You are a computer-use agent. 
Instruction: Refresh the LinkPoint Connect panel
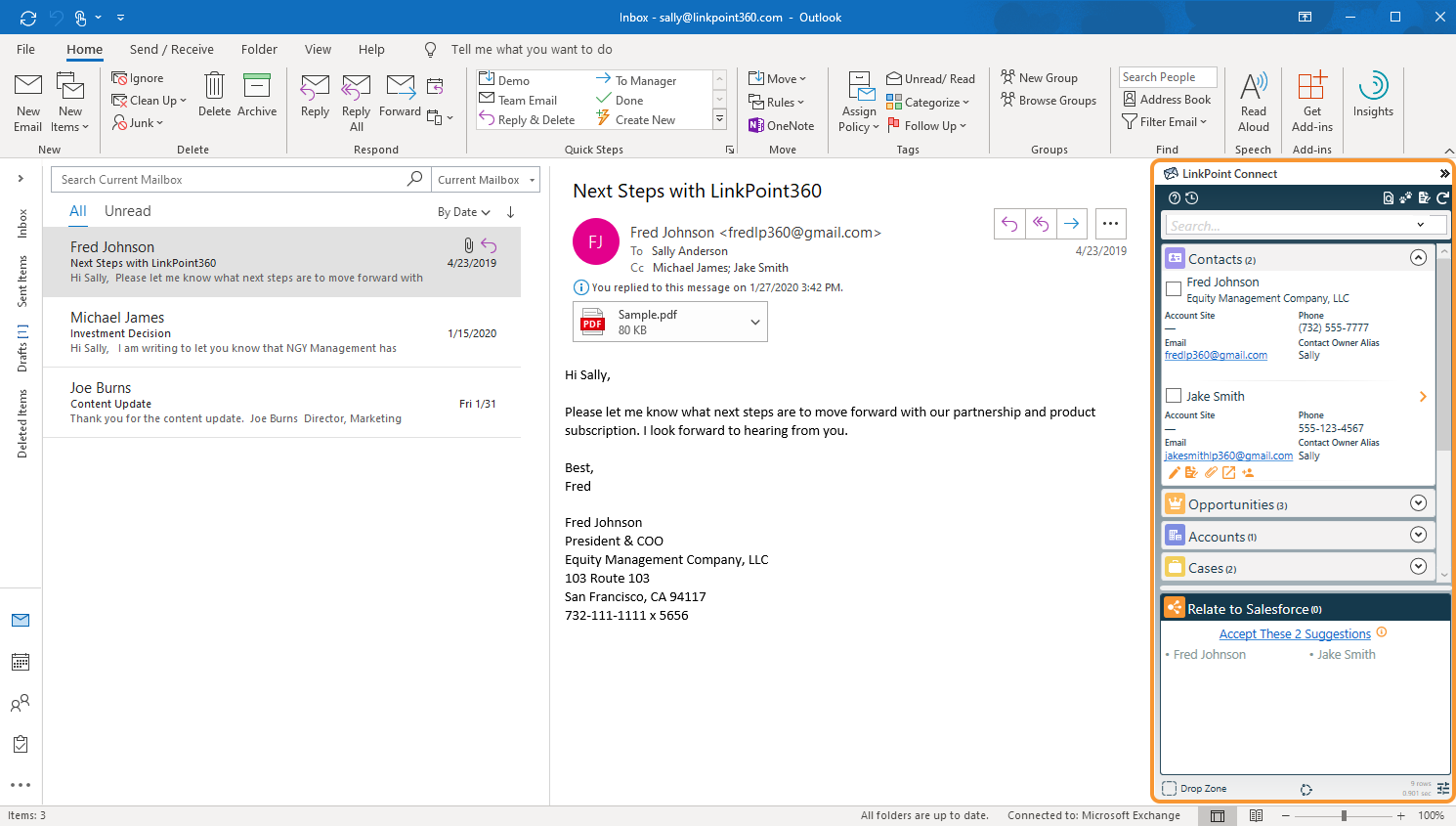[x=1442, y=198]
